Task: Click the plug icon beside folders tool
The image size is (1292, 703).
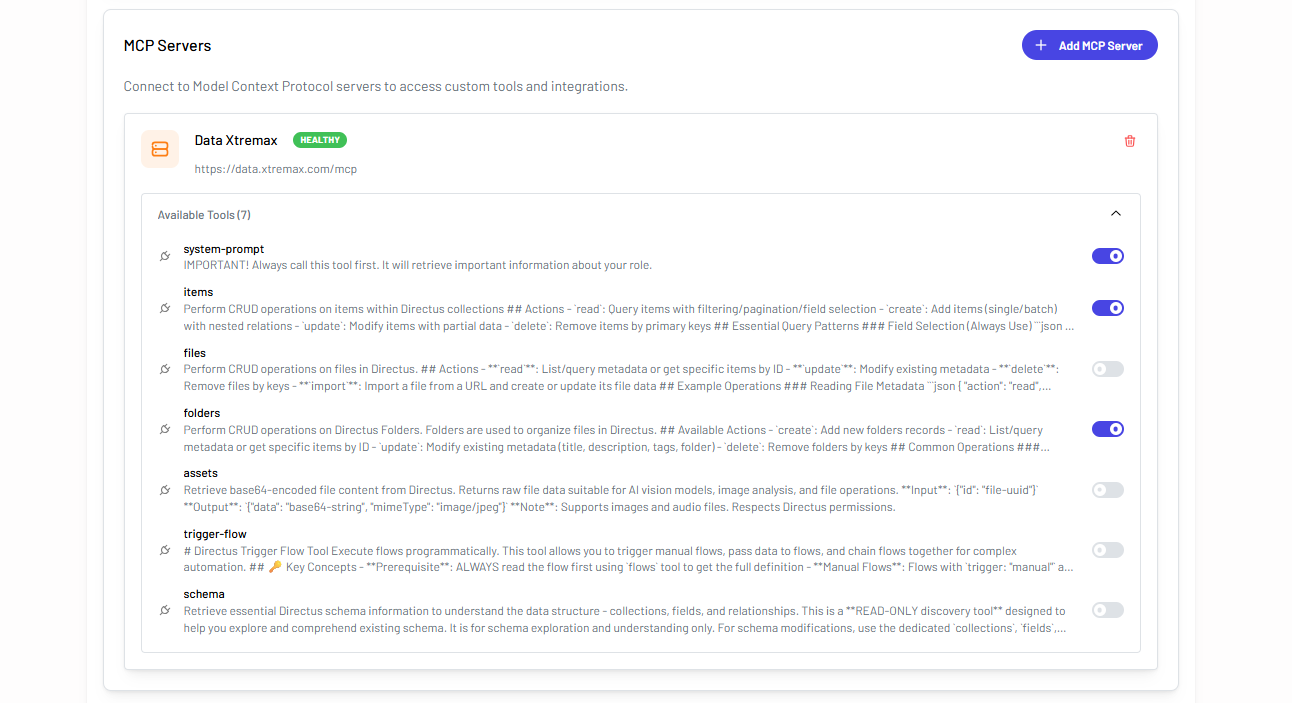Action: pos(165,429)
